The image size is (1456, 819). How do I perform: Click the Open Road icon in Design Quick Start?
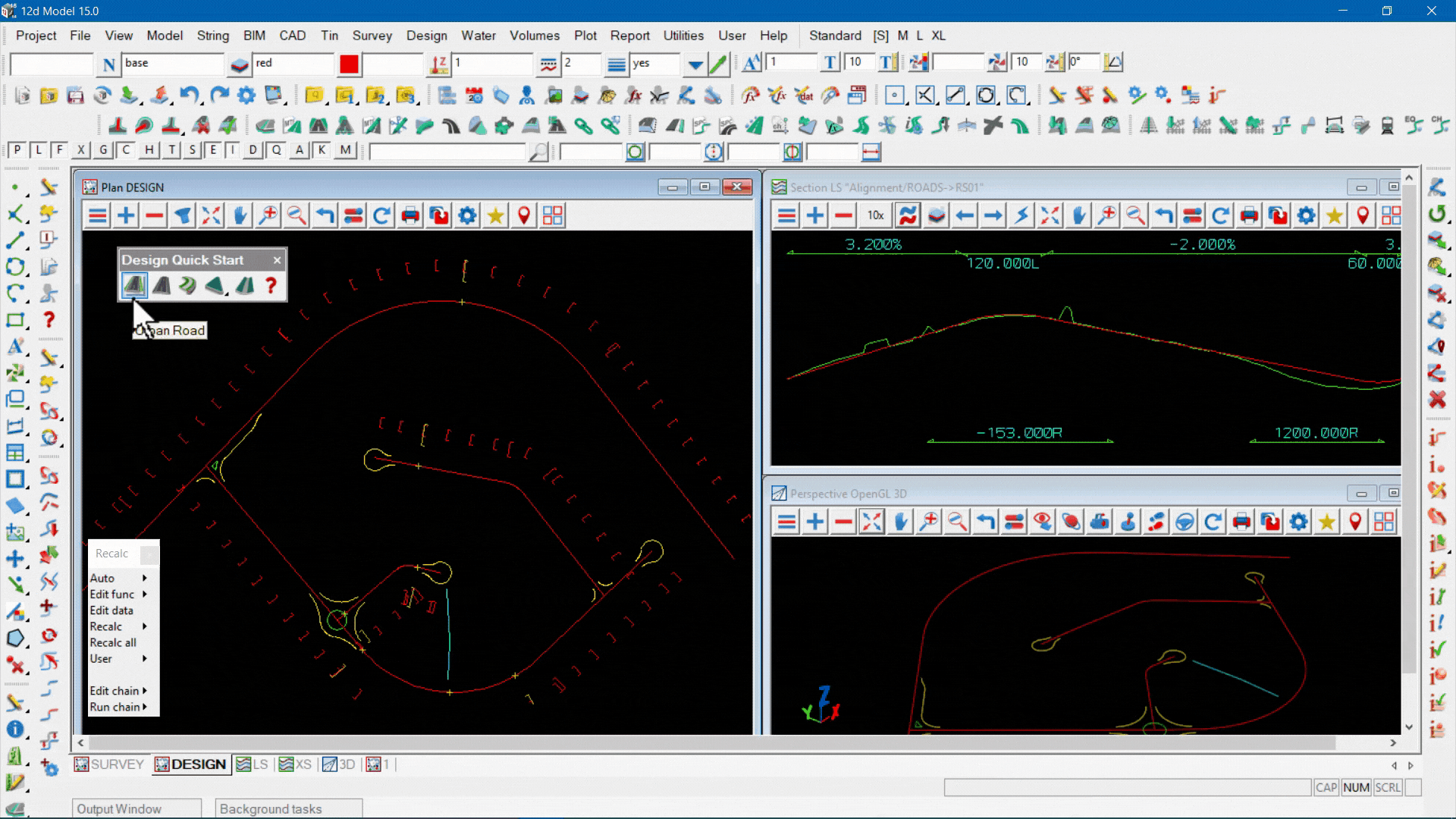134,286
